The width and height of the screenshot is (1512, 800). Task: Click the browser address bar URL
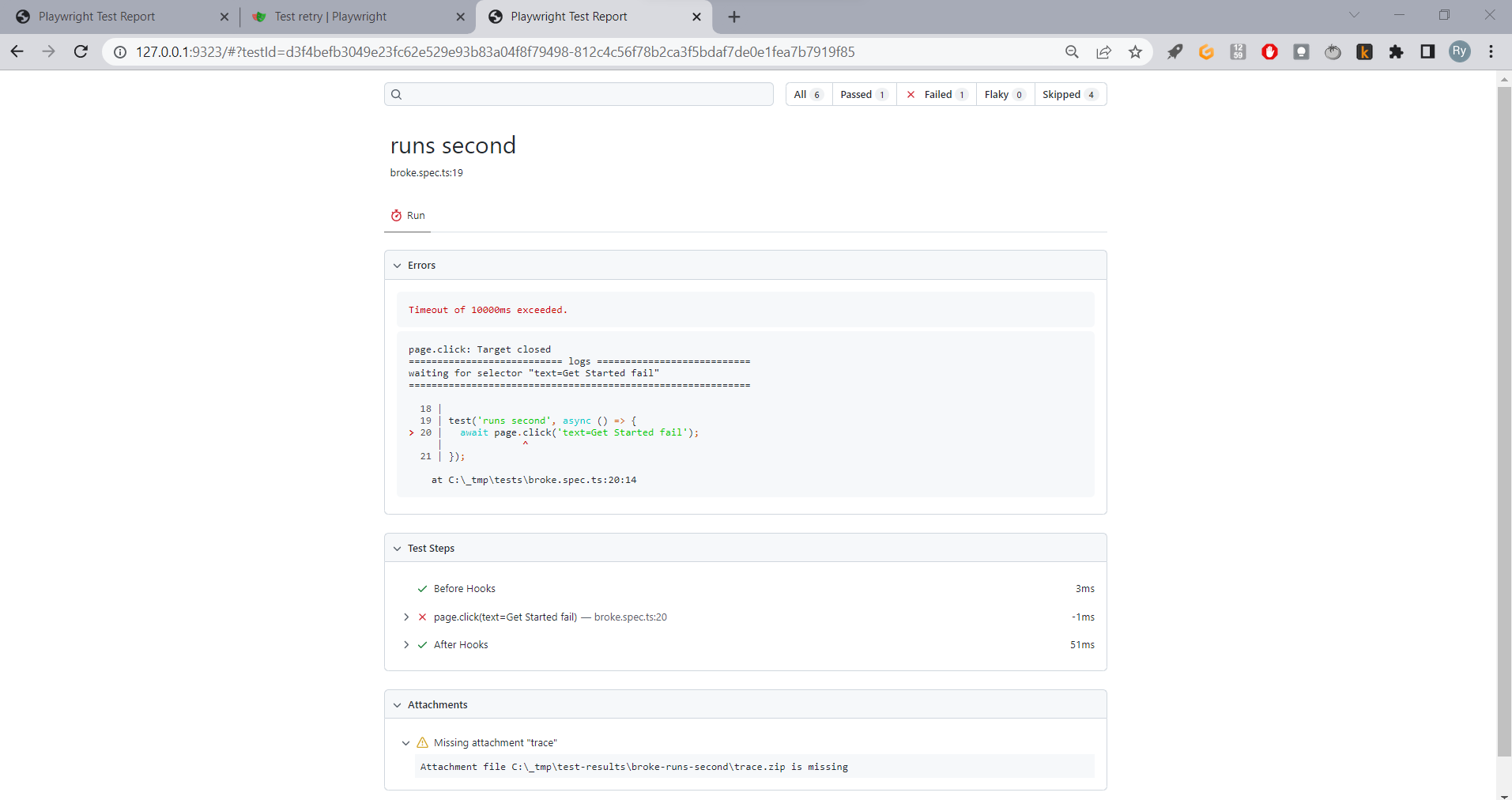(495, 52)
